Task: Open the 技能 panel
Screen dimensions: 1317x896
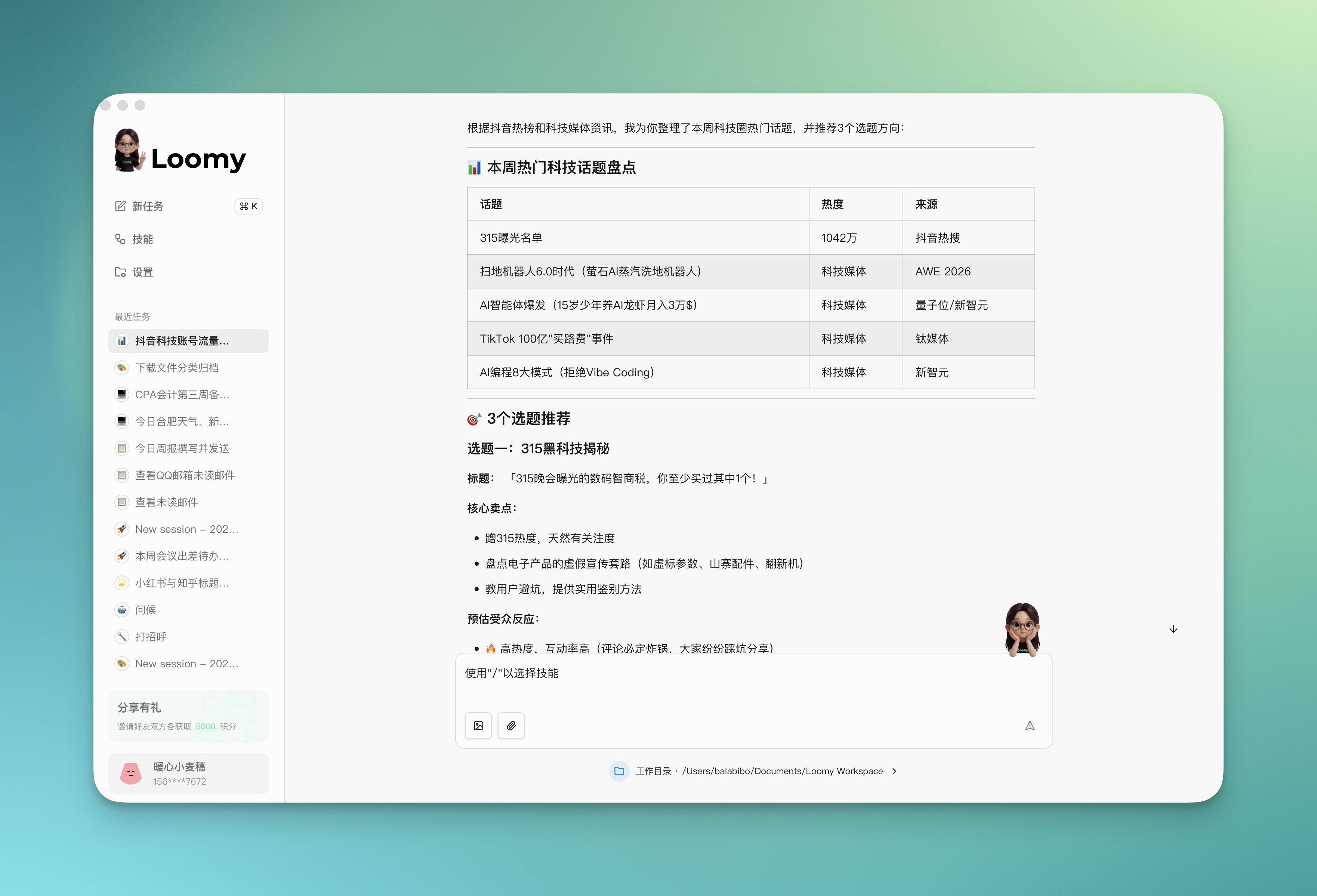Action: tap(143, 239)
